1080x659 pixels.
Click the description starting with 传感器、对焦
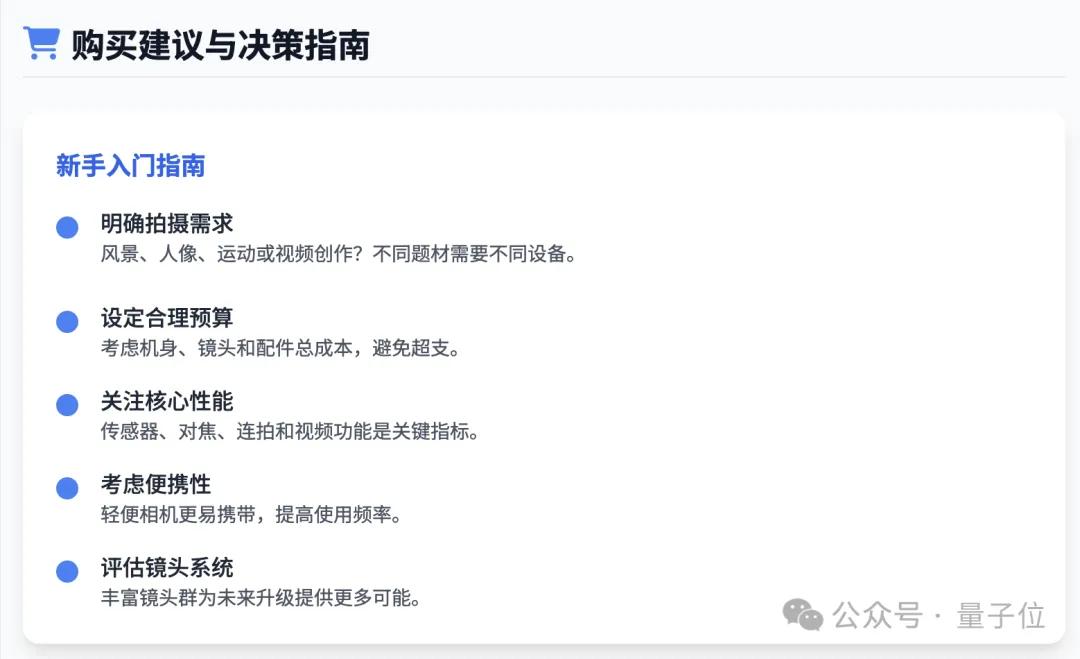(290, 432)
